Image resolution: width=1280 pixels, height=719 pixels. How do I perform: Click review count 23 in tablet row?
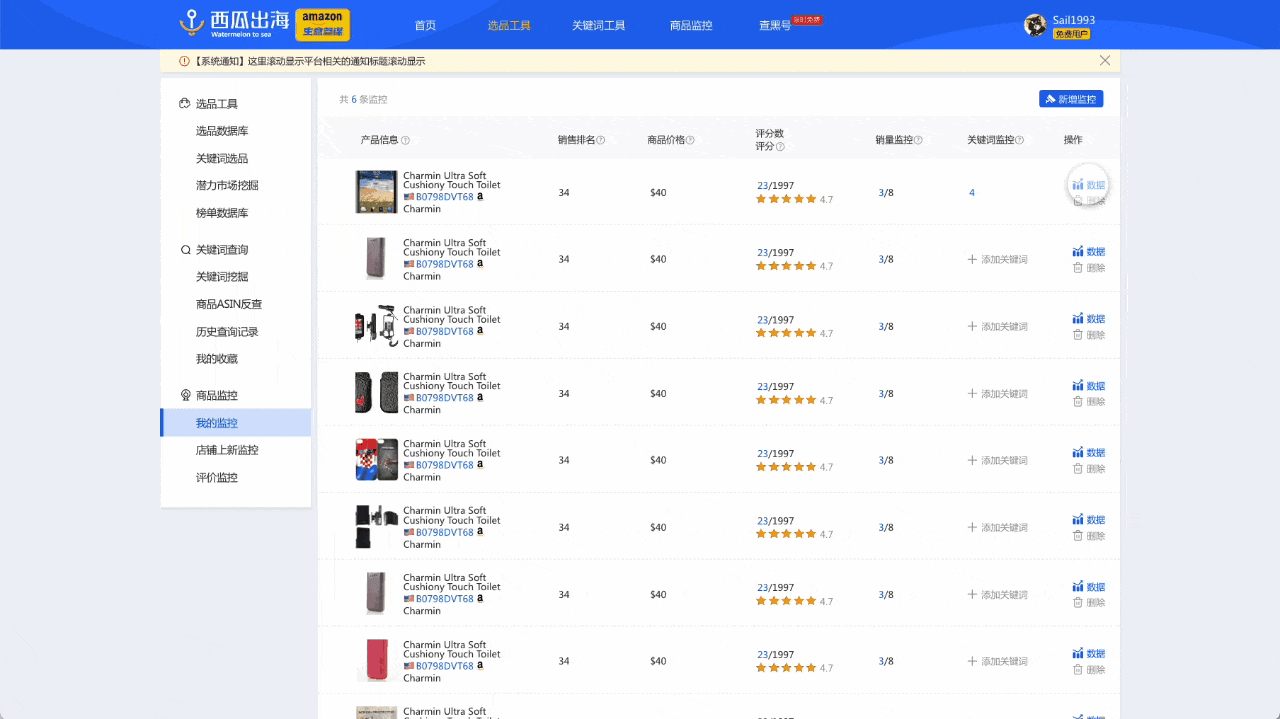tap(762, 186)
